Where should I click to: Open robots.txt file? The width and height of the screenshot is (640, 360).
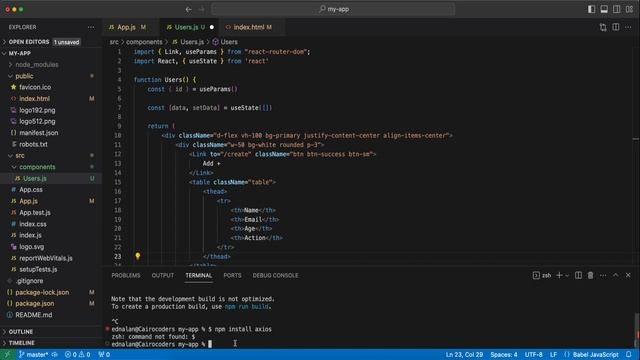(x=33, y=144)
